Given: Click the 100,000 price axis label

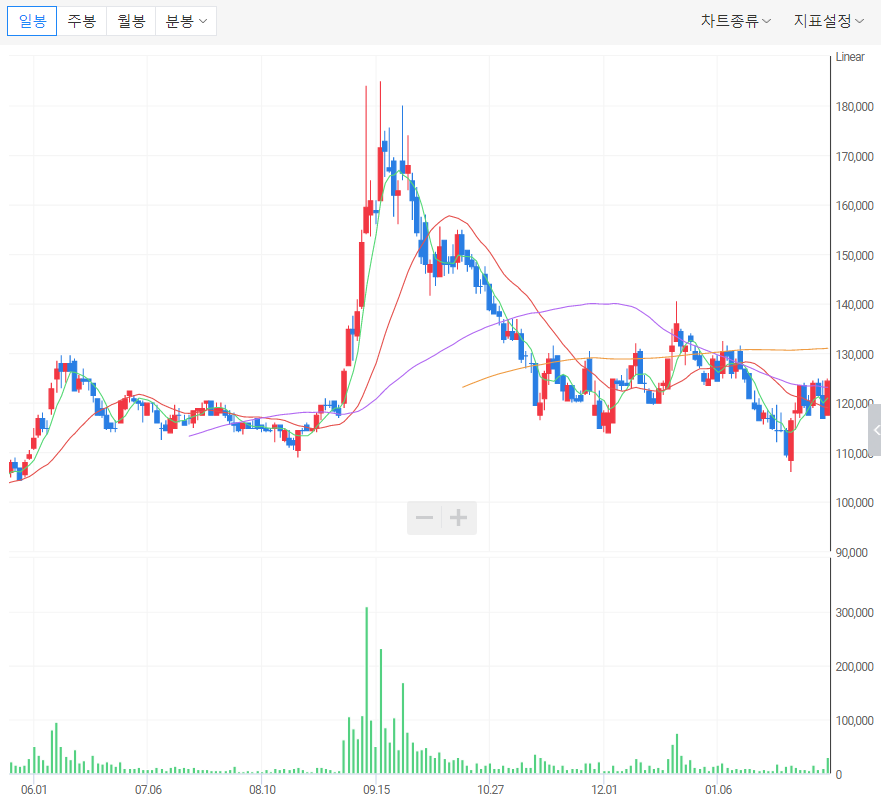Looking at the screenshot, I should click(x=855, y=503).
